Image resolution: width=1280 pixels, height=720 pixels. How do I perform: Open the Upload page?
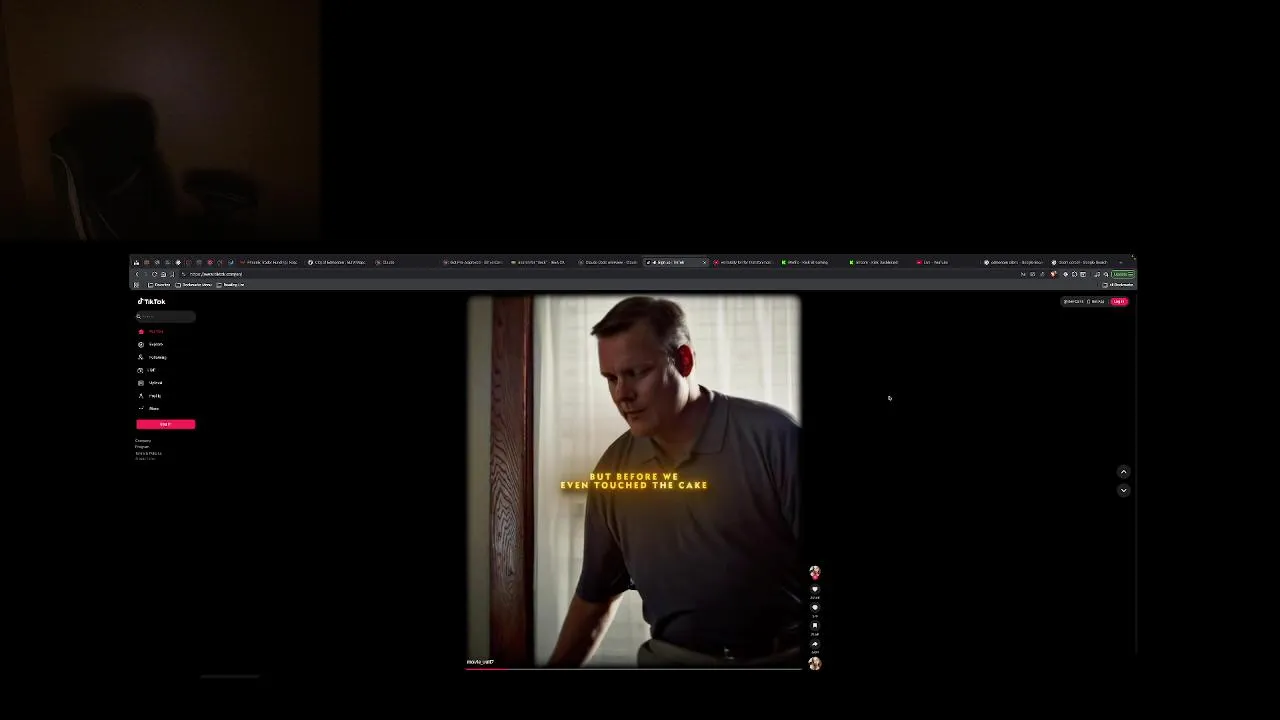click(x=152, y=383)
